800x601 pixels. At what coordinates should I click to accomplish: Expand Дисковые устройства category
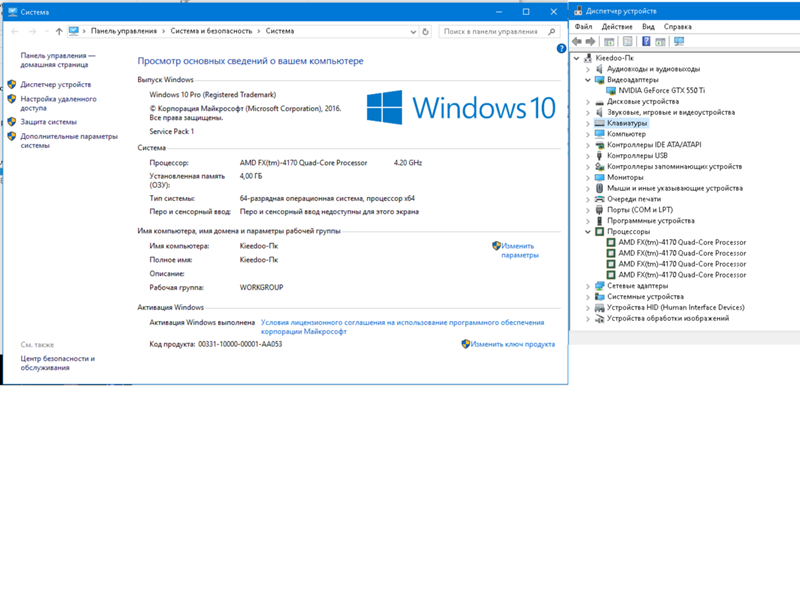coord(588,102)
